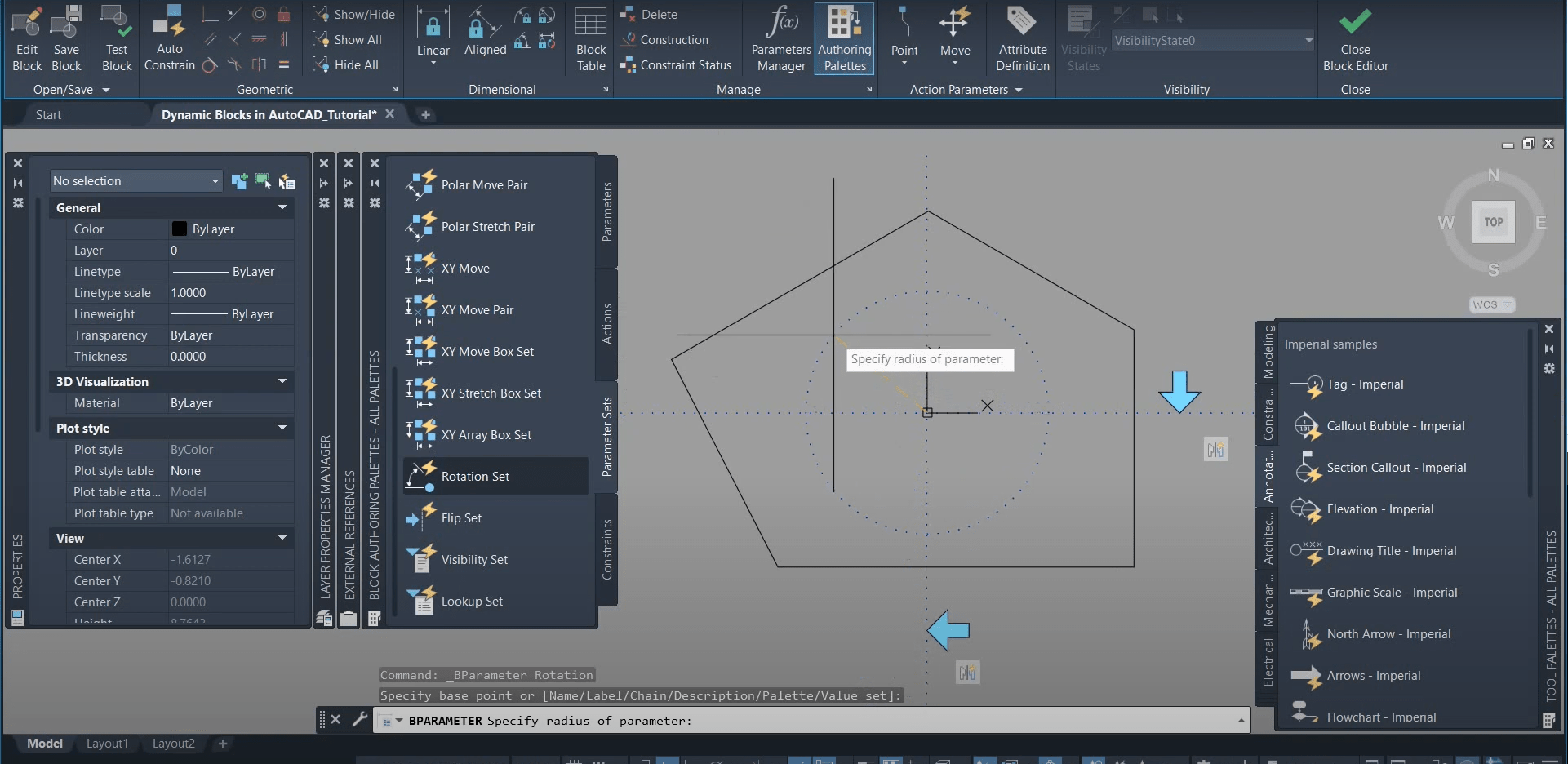Toggle Show All geometric constraints
This screenshot has width=1568, height=764.
349,38
